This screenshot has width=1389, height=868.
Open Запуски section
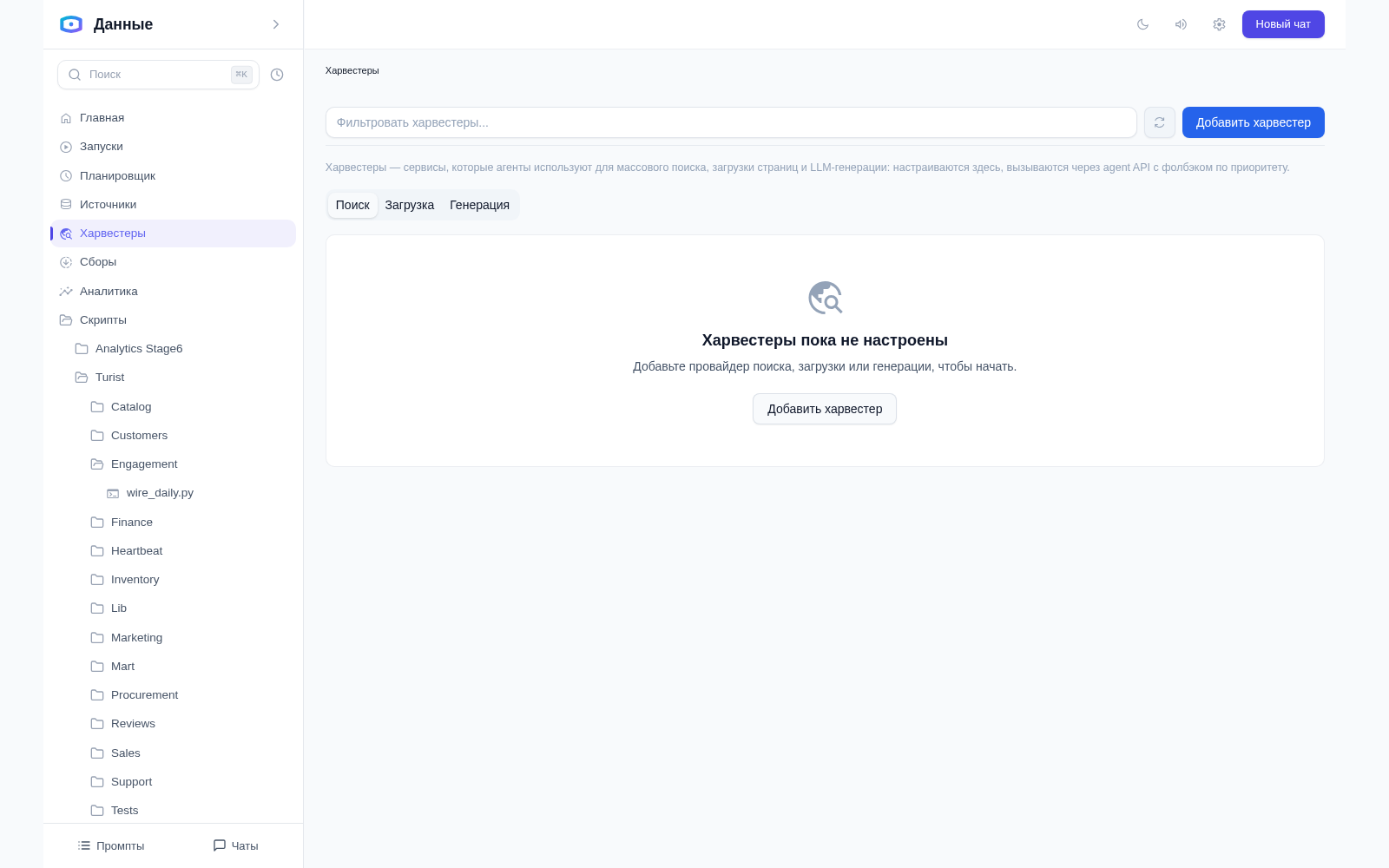point(174,147)
